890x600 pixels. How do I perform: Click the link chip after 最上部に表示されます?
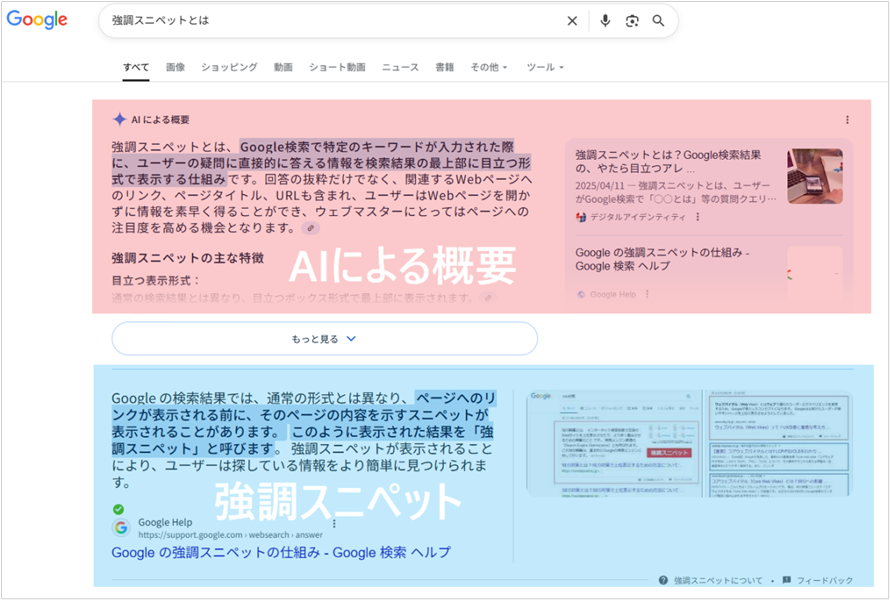488,297
